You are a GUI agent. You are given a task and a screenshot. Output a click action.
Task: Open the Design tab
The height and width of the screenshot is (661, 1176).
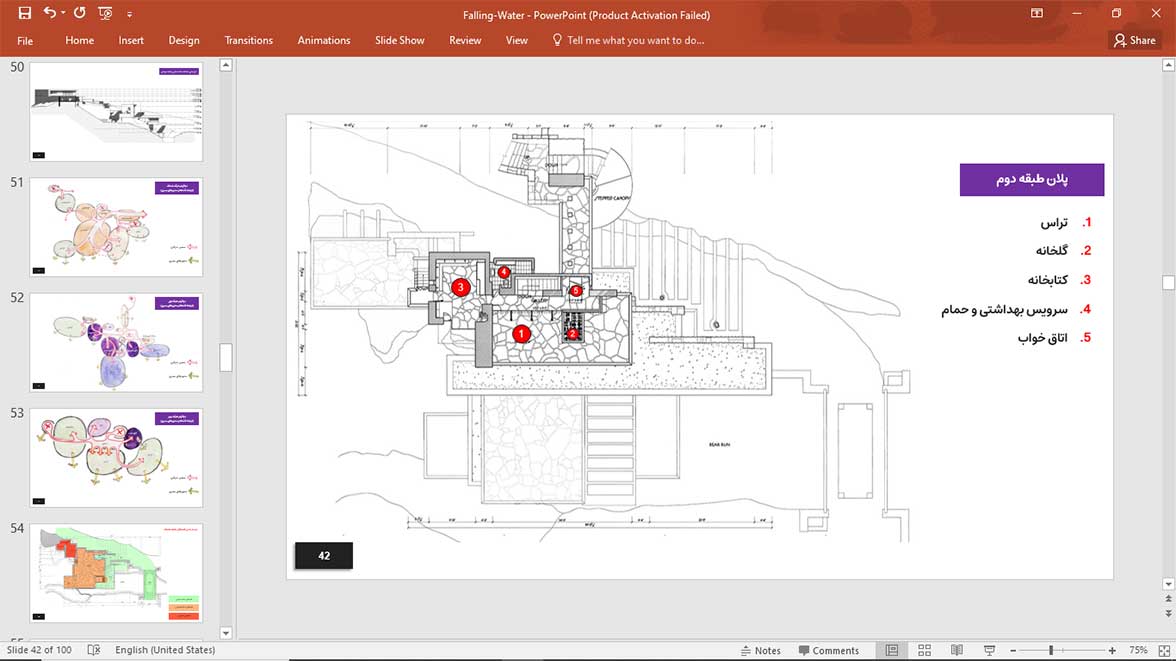click(184, 41)
